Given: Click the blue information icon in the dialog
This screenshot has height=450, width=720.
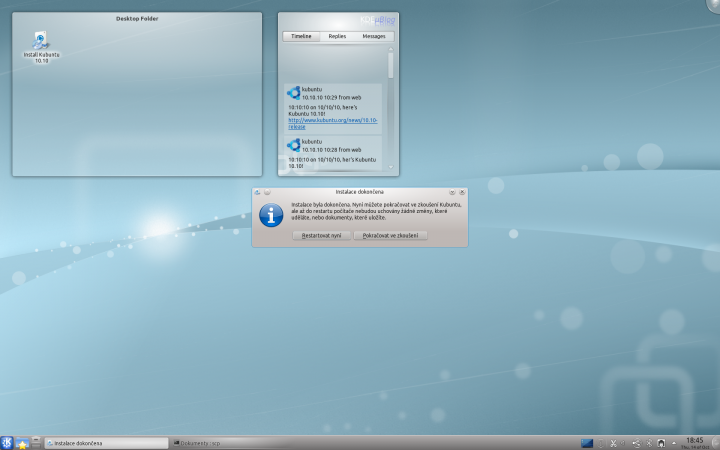Looking at the screenshot, I should pos(271,215).
